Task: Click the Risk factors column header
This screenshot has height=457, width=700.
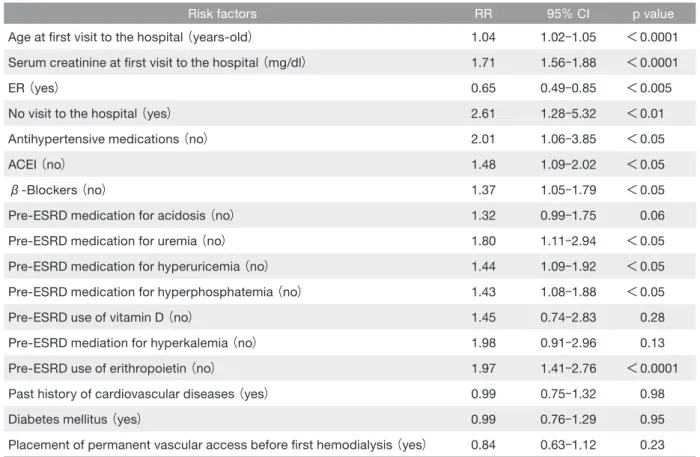Action: pos(222,14)
